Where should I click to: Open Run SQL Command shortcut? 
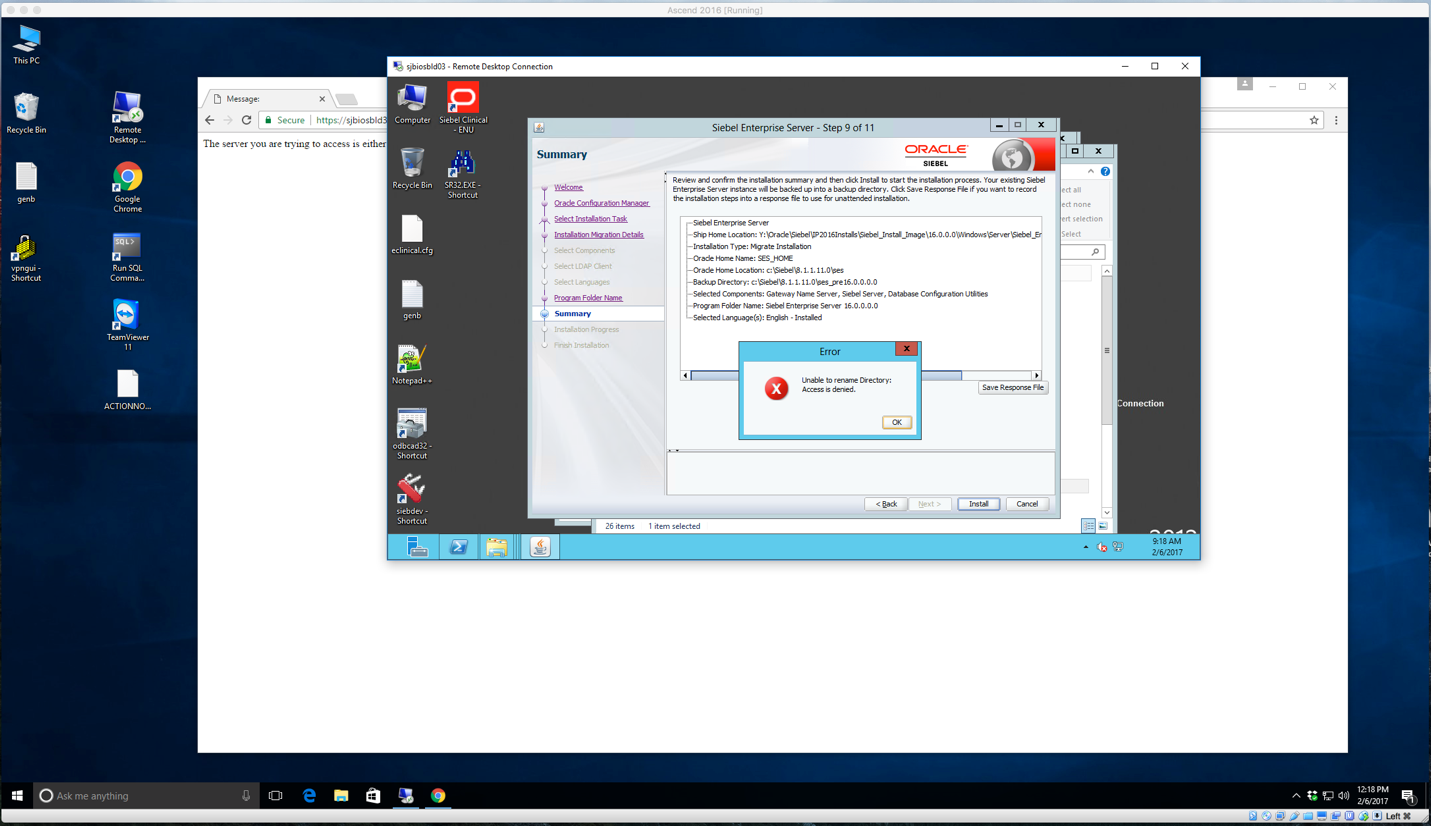(127, 258)
